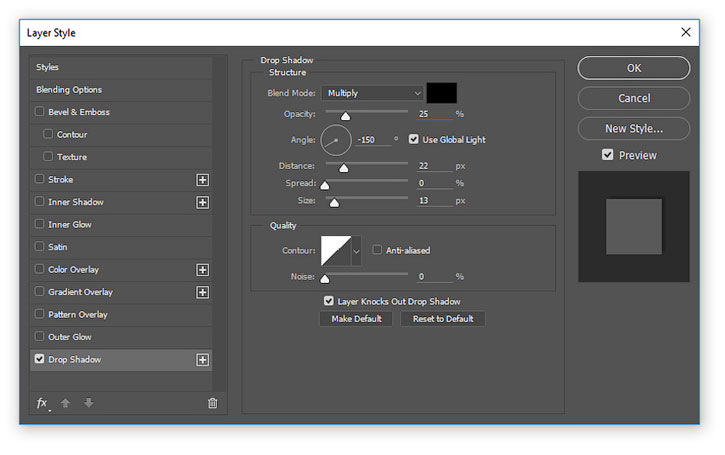Click the Spread slider handle
Screen dimensions: 725x455
pos(325,185)
